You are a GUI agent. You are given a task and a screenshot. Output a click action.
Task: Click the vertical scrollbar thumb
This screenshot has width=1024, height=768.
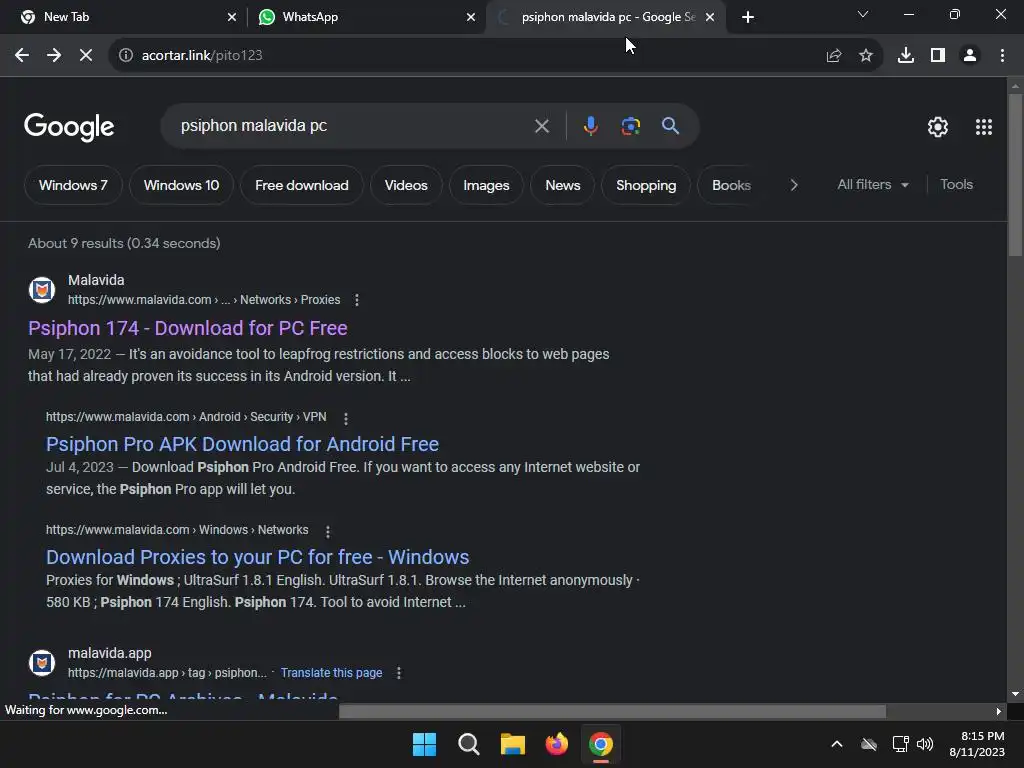coord(1015,175)
